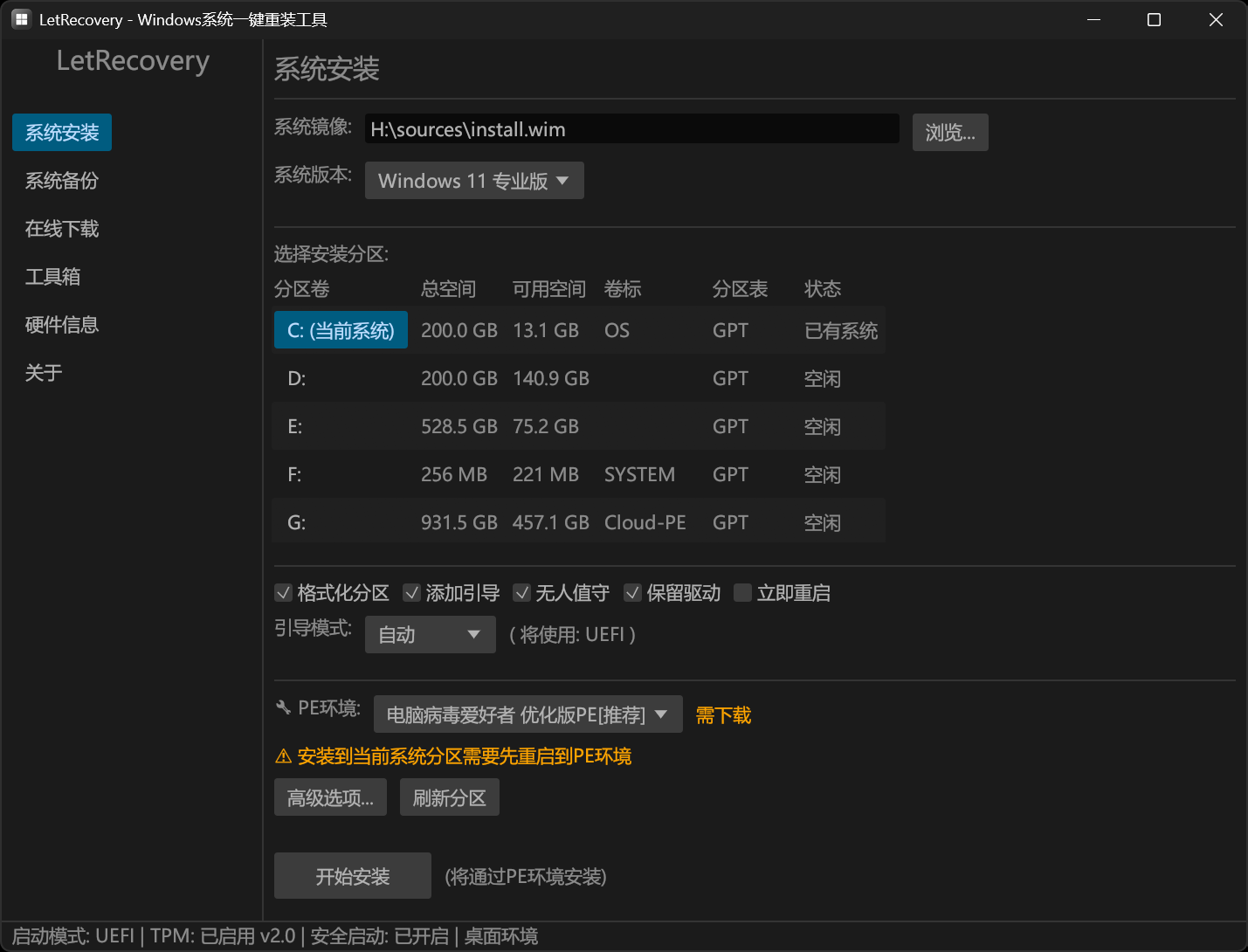
Task: Click the wrench icon beside PE环境
Action: (x=283, y=707)
